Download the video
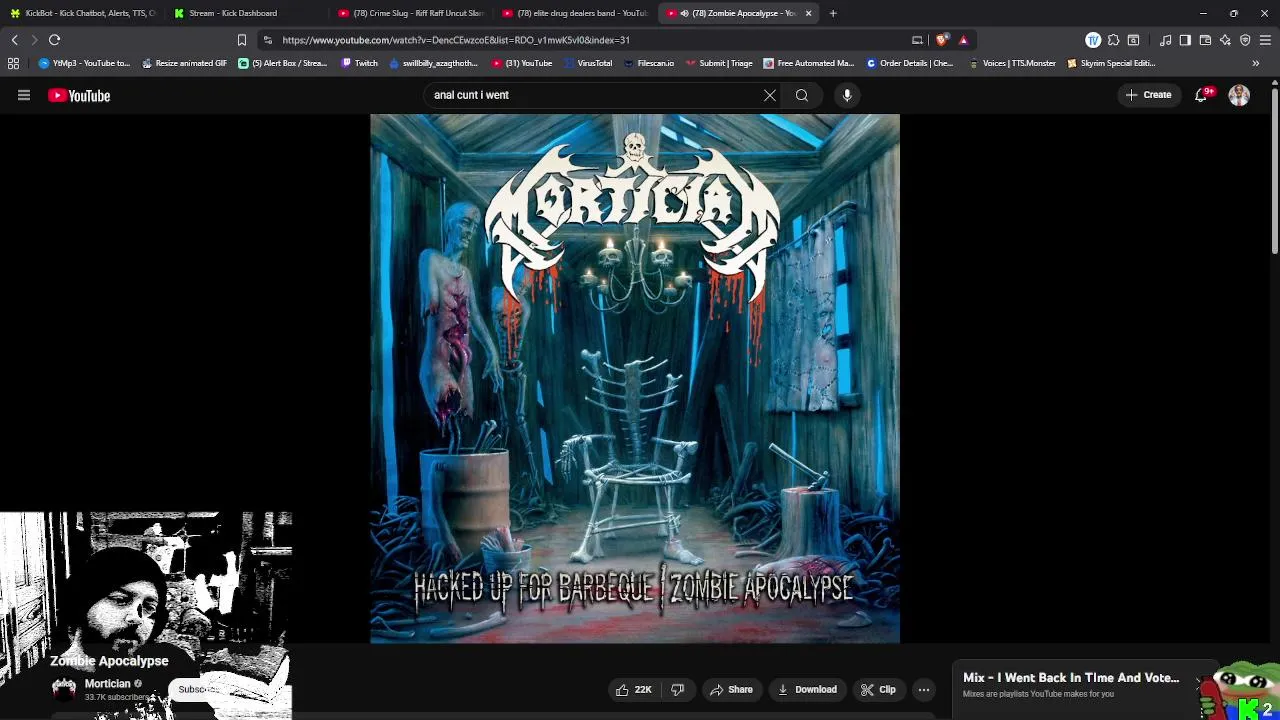 pos(806,689)
